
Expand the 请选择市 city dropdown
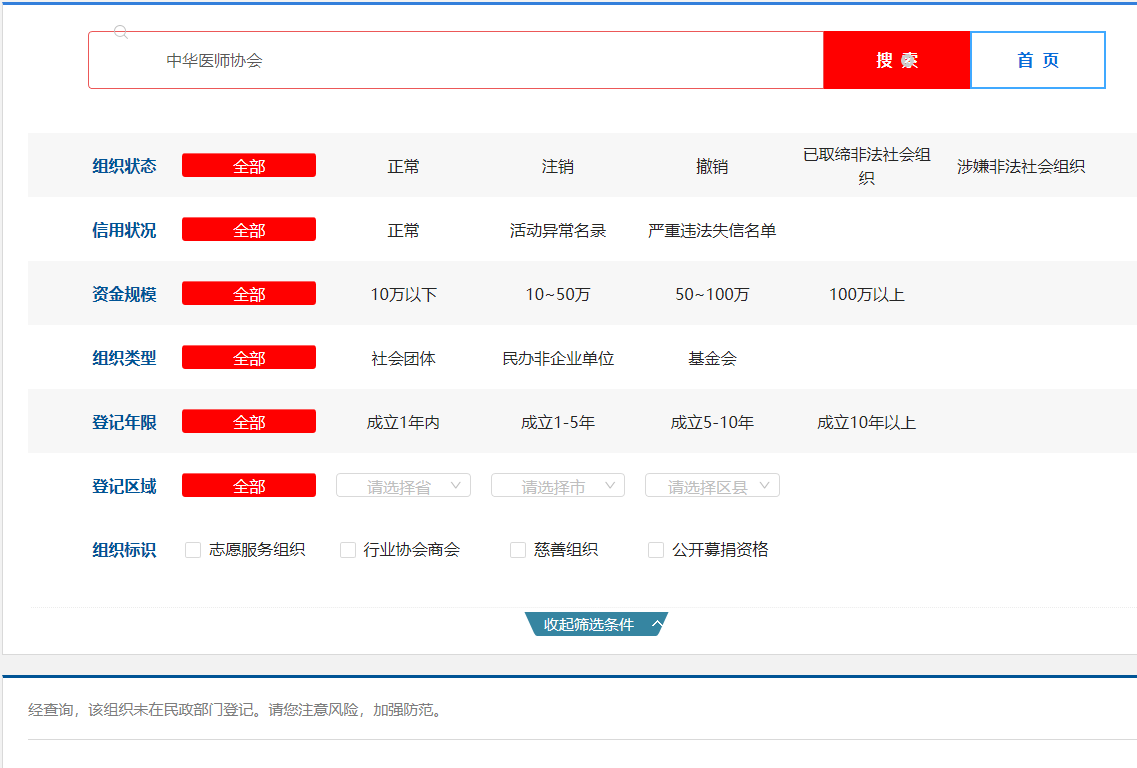[x=557, y=486]
